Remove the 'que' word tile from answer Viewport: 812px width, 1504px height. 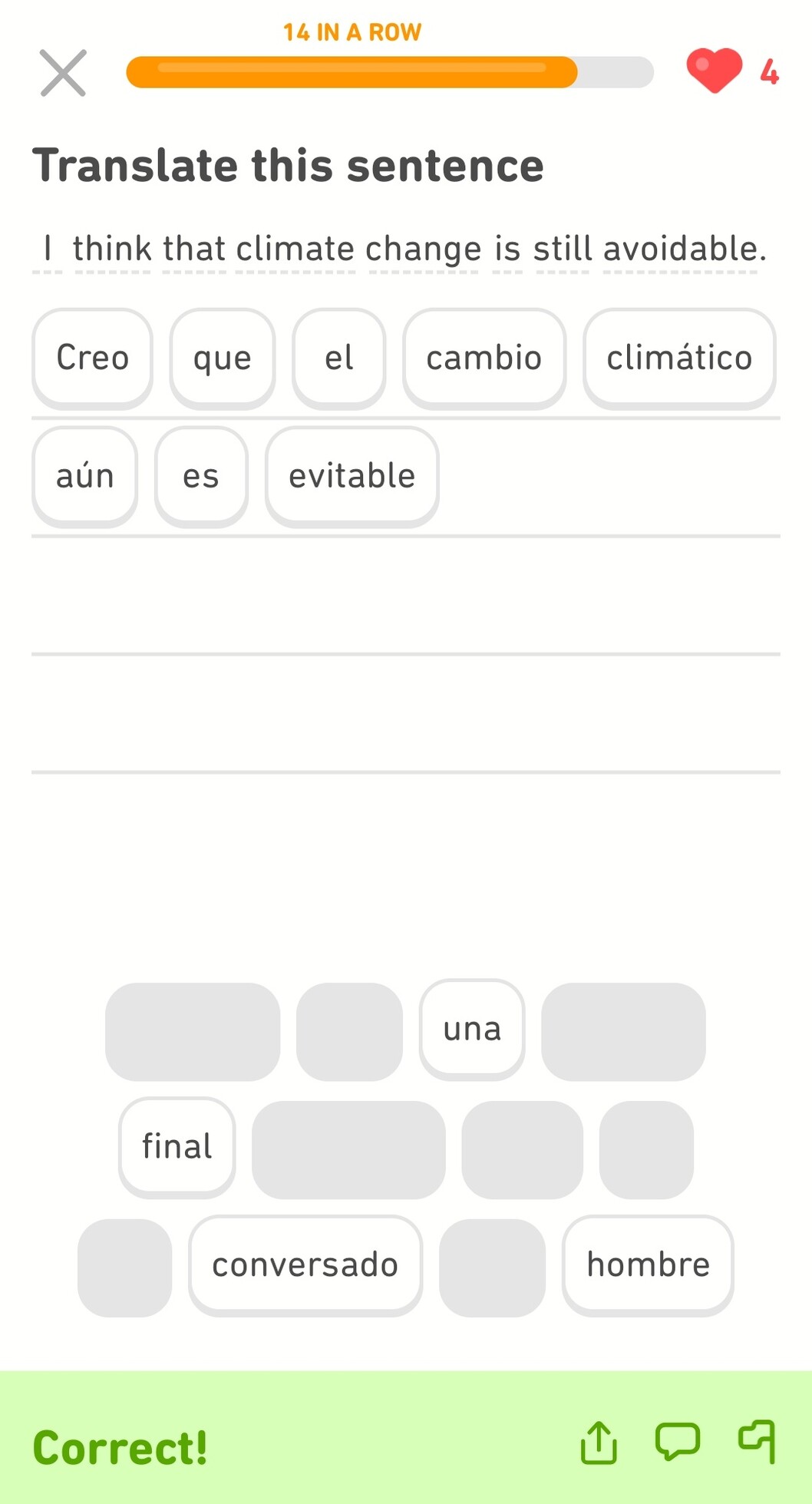tap(222, 359)
